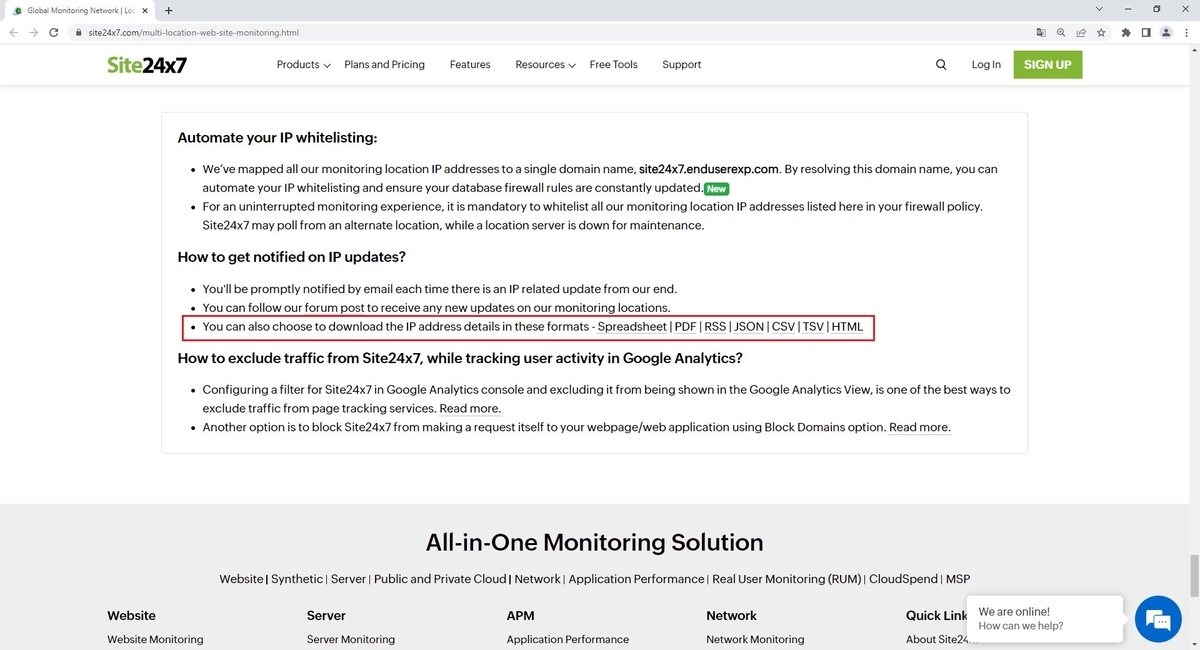Open Website Monitoring footer link
Image resolution: width=1200 pixels, height=650 pixels.
point(155,639)
